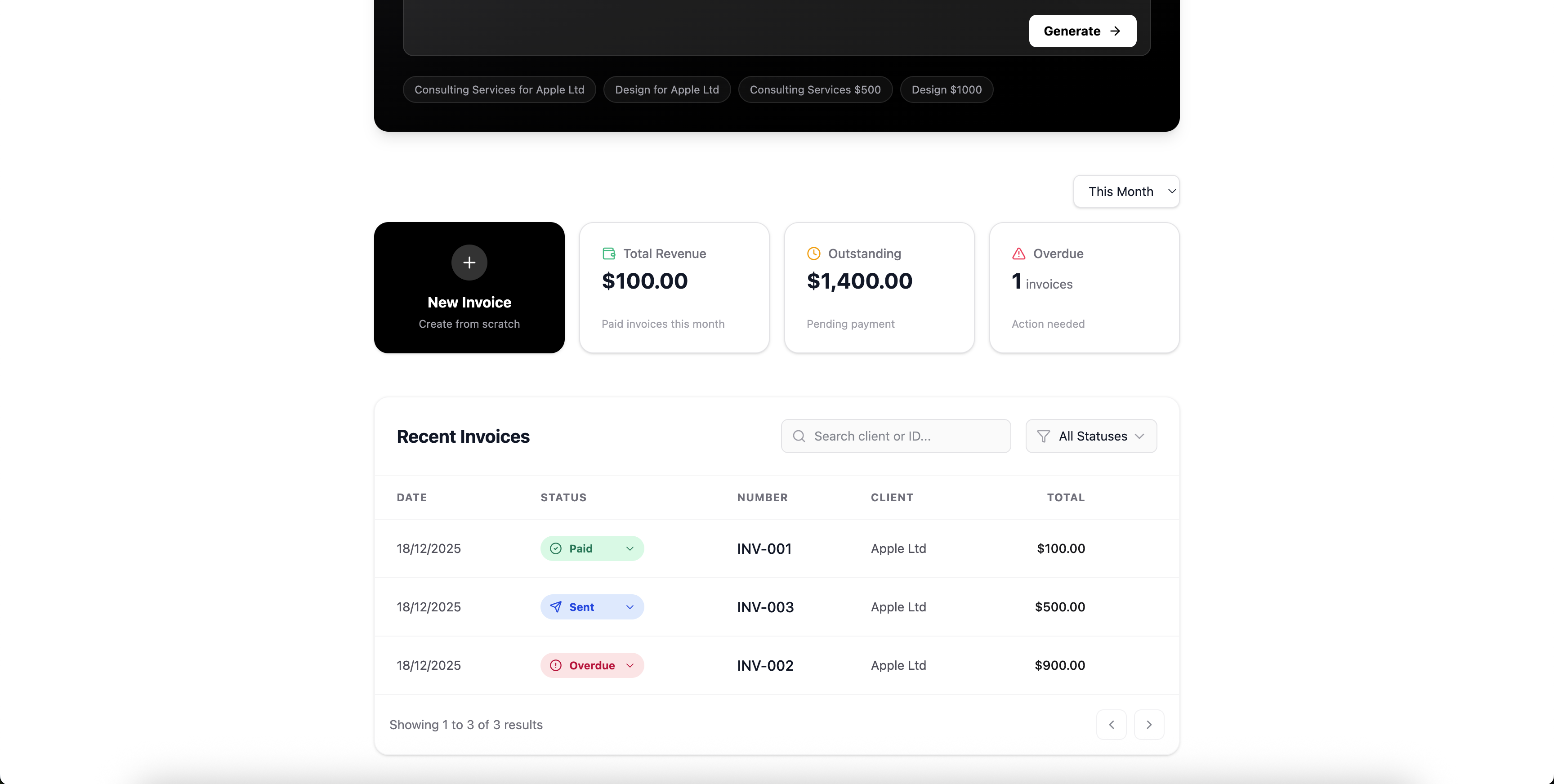This screenshot has width=1554, height=784.
Task: Open the This Month period dropdown
Action: [1125, 191]
